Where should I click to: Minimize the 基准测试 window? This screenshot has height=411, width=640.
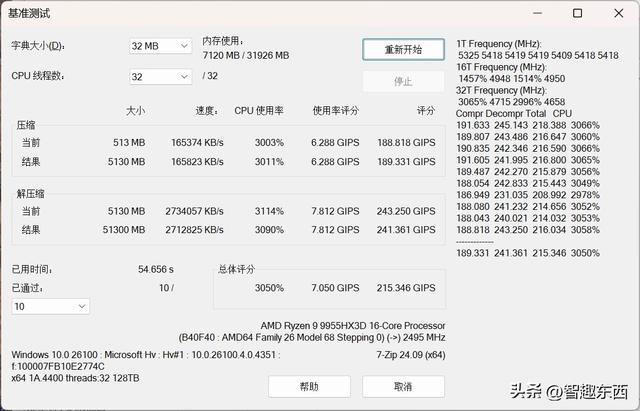pos(538,13)
